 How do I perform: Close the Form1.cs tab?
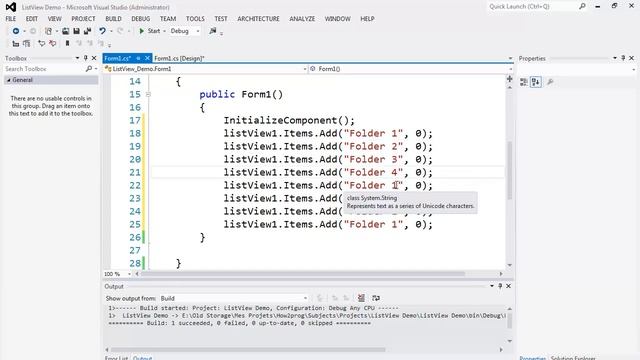[147, 58]
